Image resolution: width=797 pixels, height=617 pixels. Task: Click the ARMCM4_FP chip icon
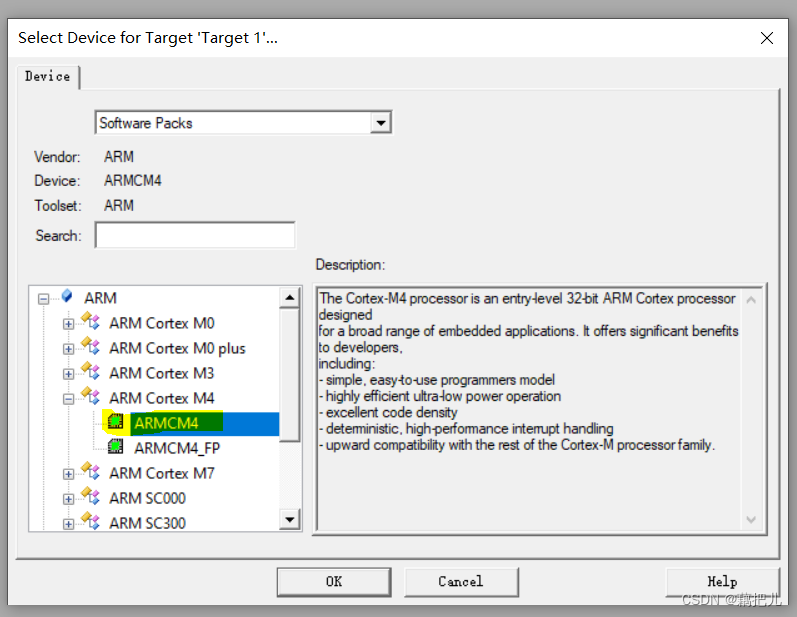(115, 446)
